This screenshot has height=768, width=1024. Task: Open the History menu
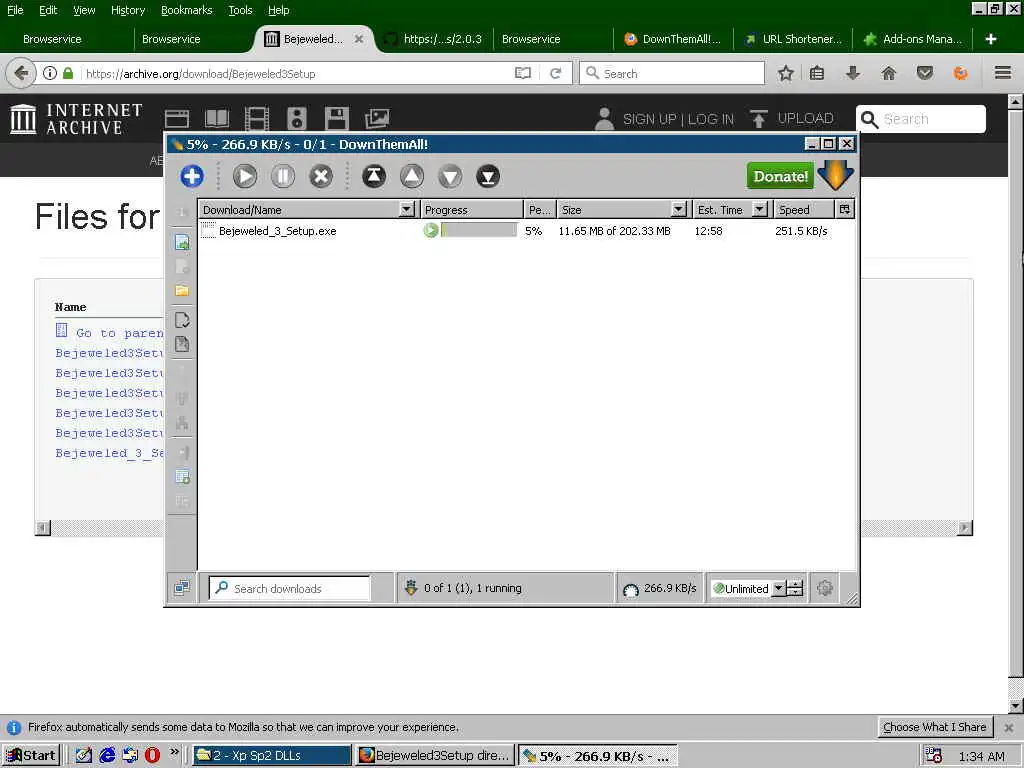[x=127, y=10]
